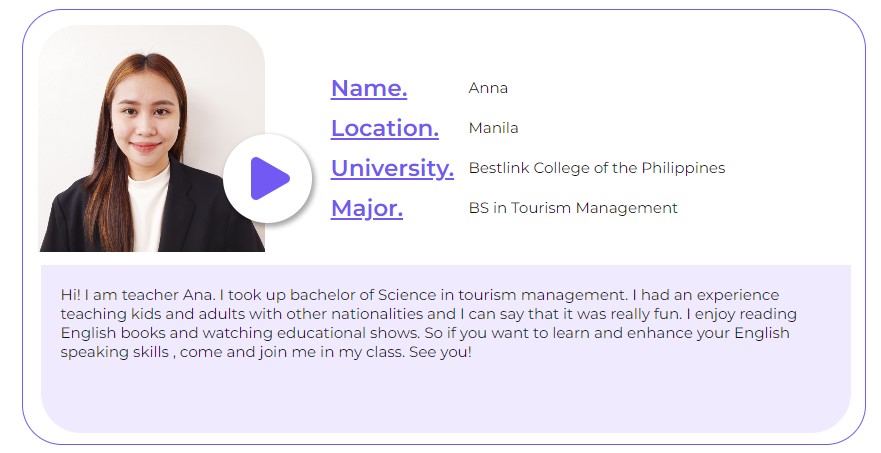The height and width of the screenshot is (453, 881).
Task: Click the underlined Name. label
Action: (x=369, y=88)
